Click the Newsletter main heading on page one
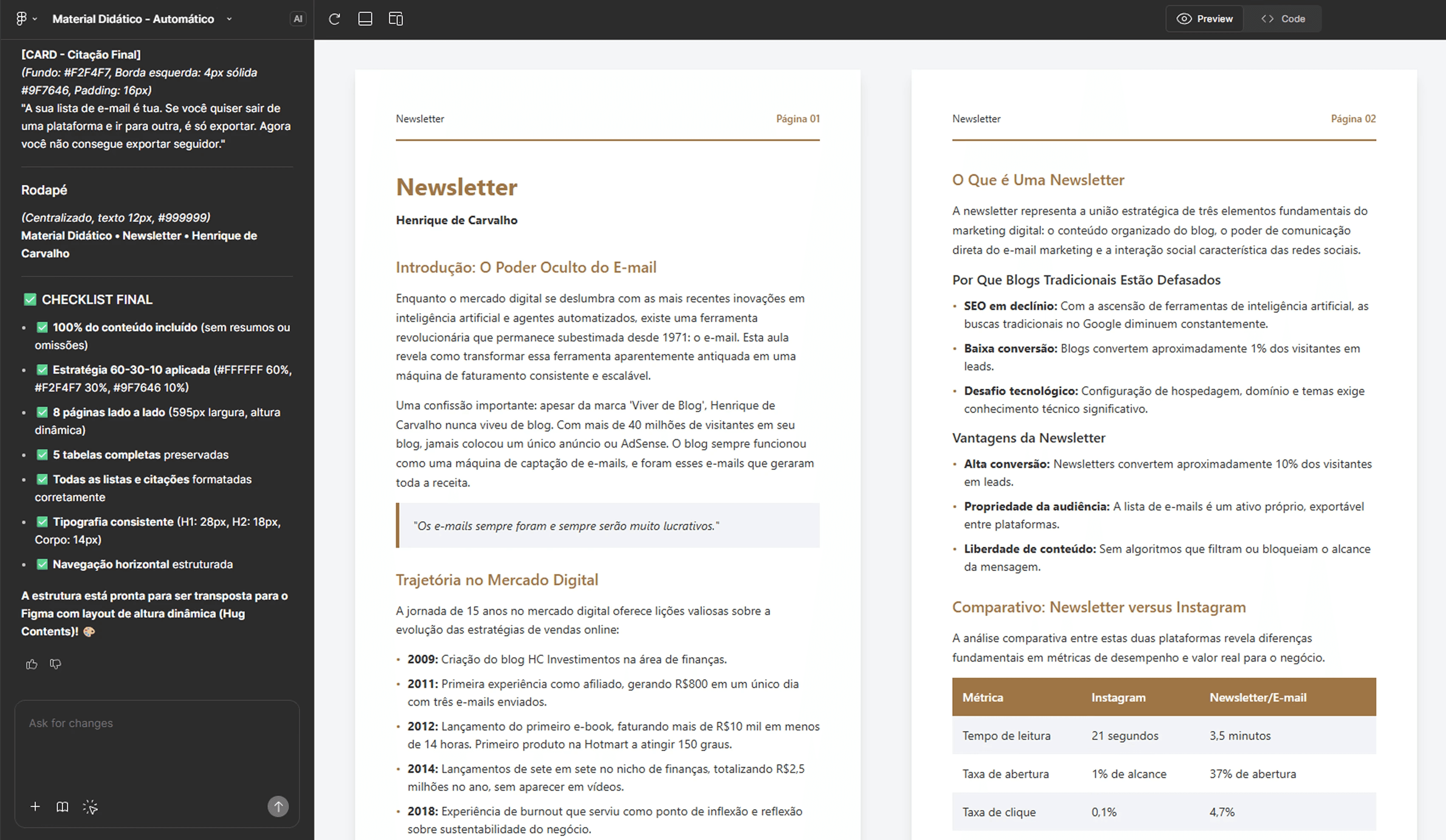Screen dimensions: 1446x840 pos(457,188)
